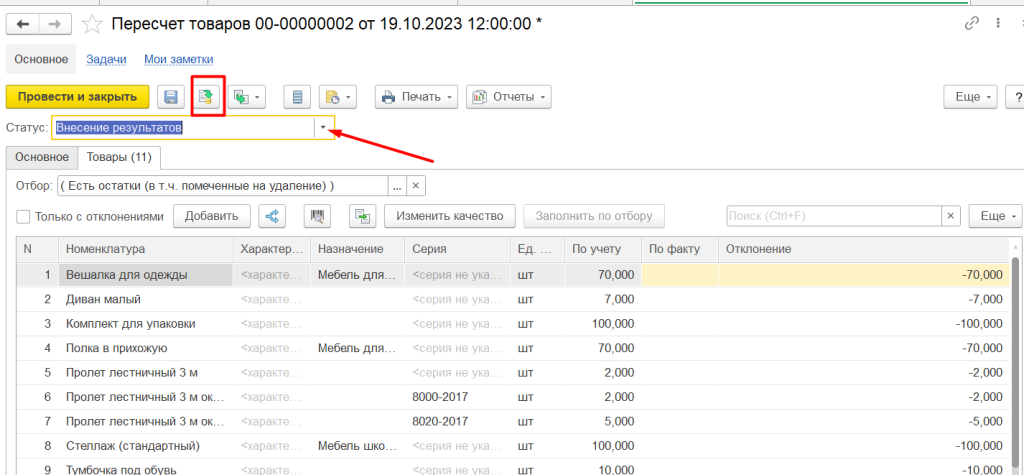Open help with the question mark button
This screenshot has height=475, width=1024.
coord(1016,97)
